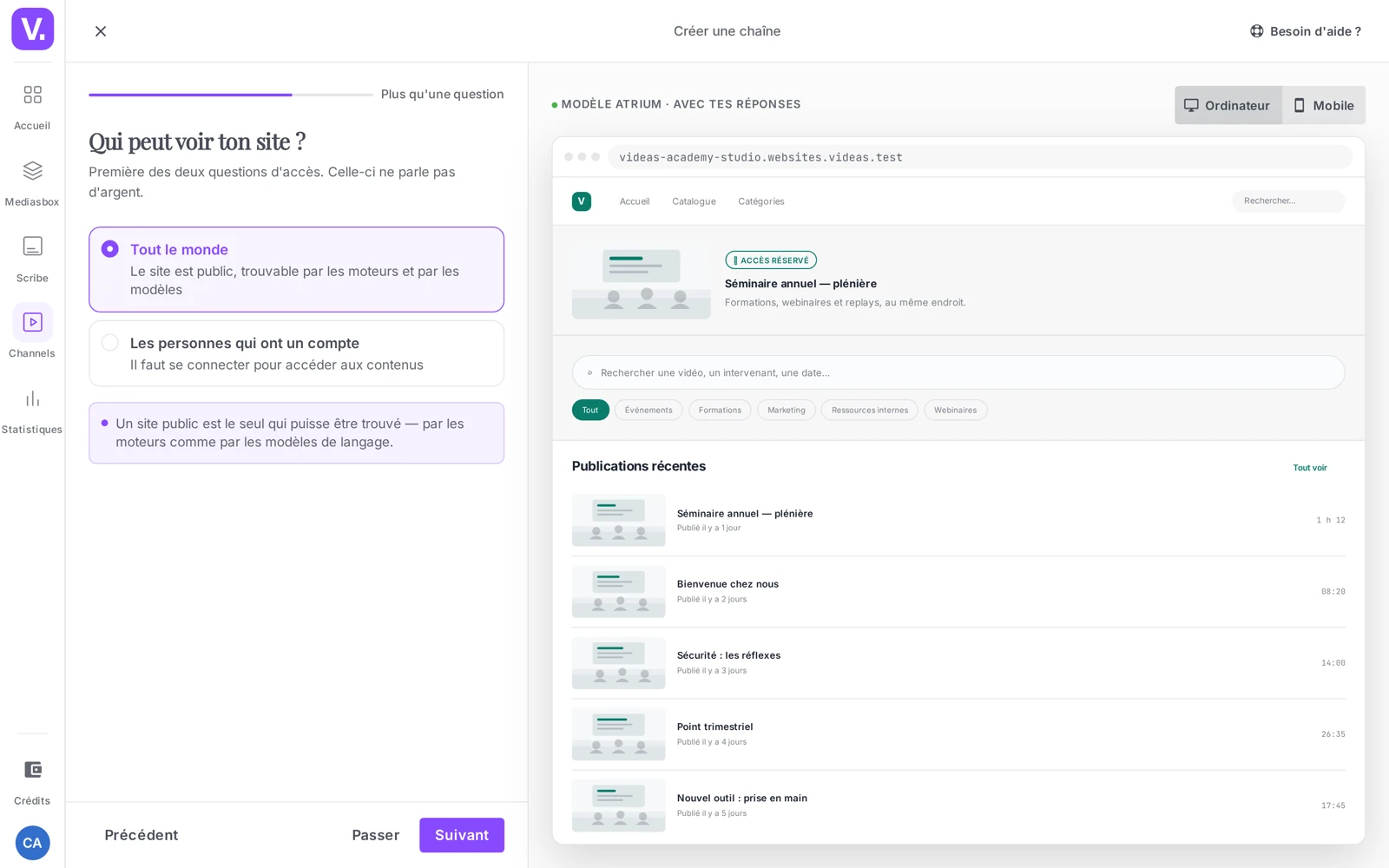Switch preview to Ordinateur
The width and height of the screenshot is (1389, 868).
tap(1228, 105)
